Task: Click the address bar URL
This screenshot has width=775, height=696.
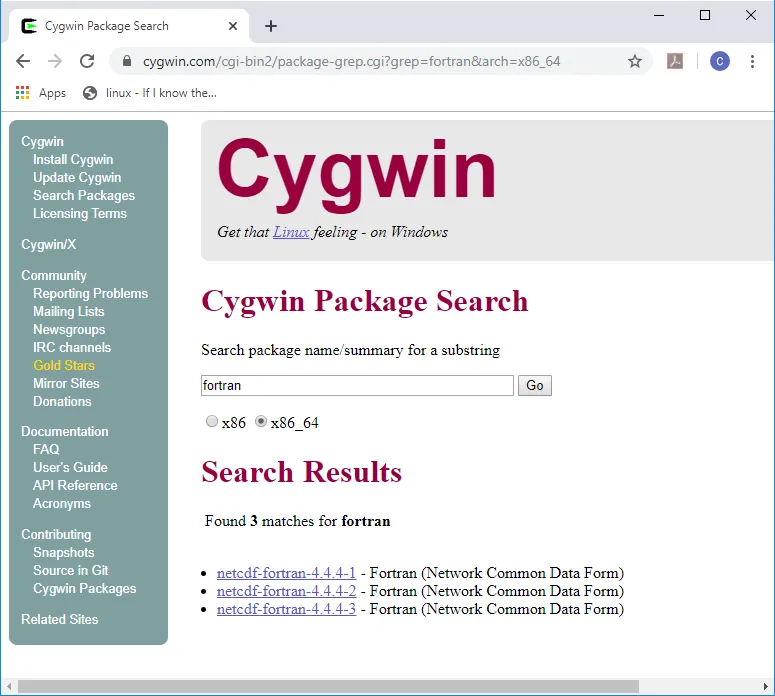Action: [x=351, y=61]
